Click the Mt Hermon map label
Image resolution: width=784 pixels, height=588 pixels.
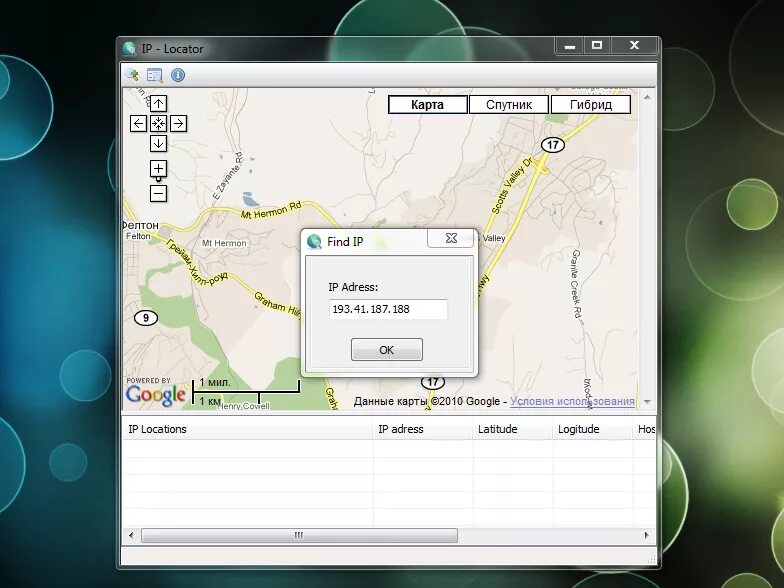click(224, 243)
